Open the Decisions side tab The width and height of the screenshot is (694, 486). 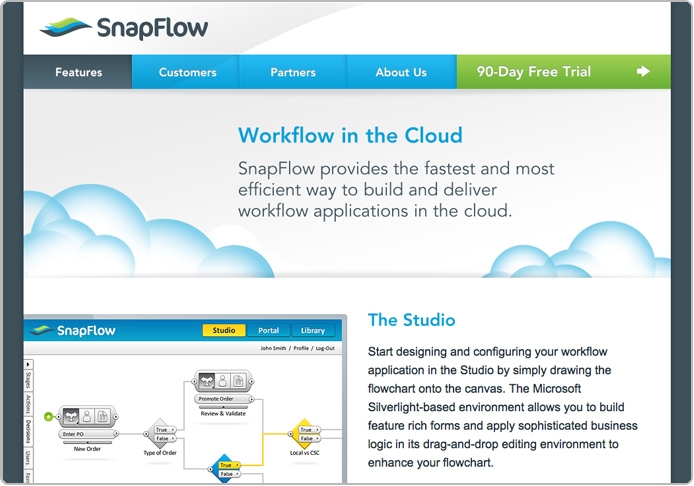28,432
